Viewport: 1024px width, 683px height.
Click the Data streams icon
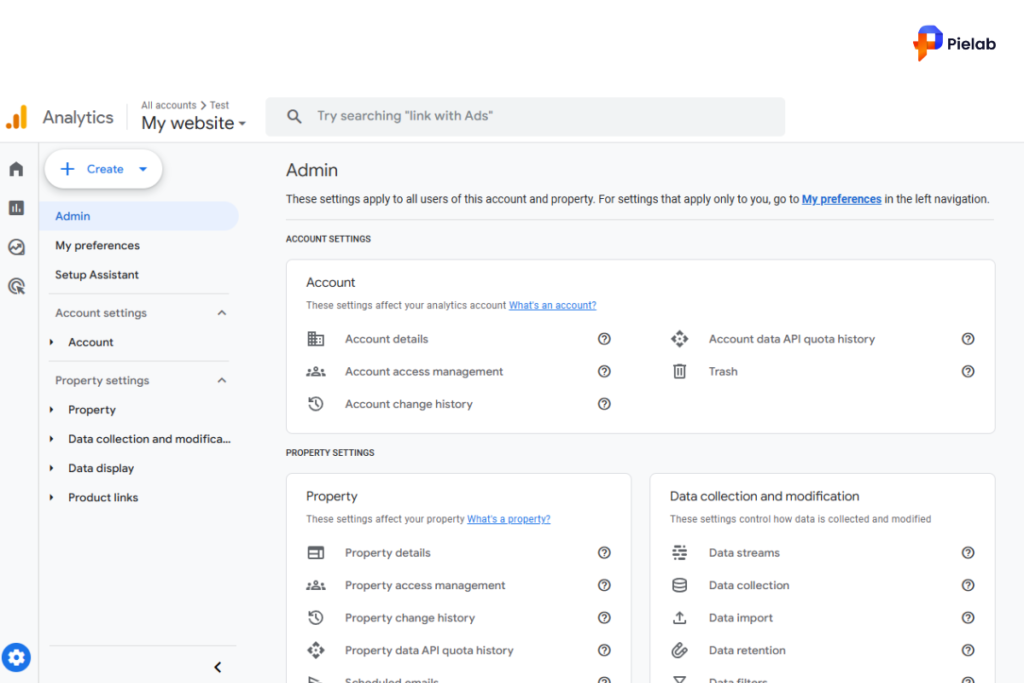click(x=679, y=552)
